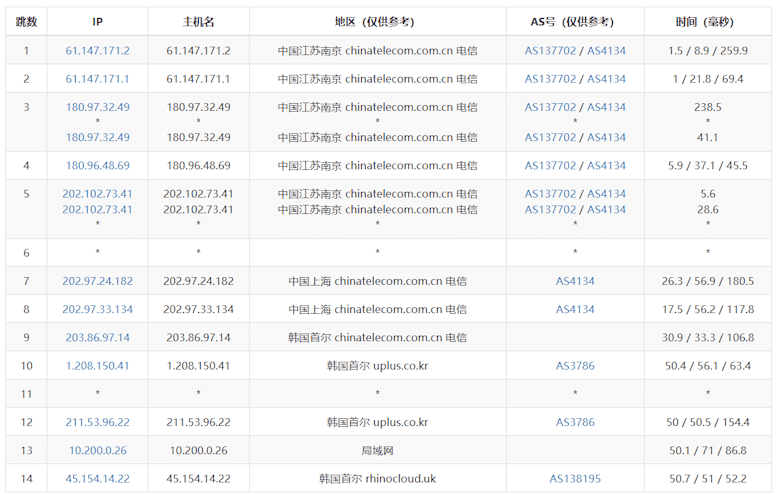Screen dimensions: 780x495
Task: Click the 211.53.96.22 IP link in hop 12
Action: pos(97,422)
